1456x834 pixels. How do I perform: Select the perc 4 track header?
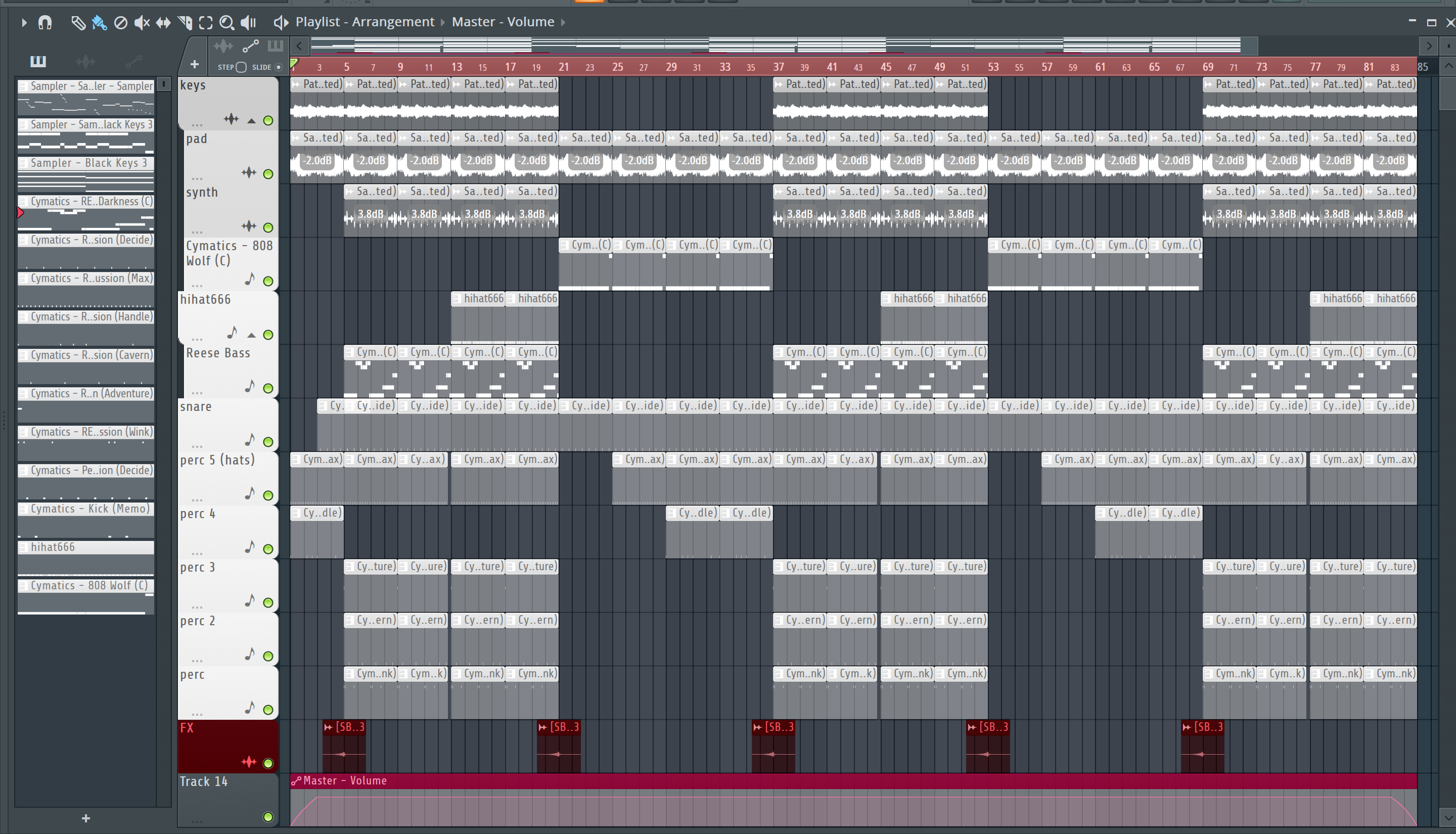(x=227, y=532)
